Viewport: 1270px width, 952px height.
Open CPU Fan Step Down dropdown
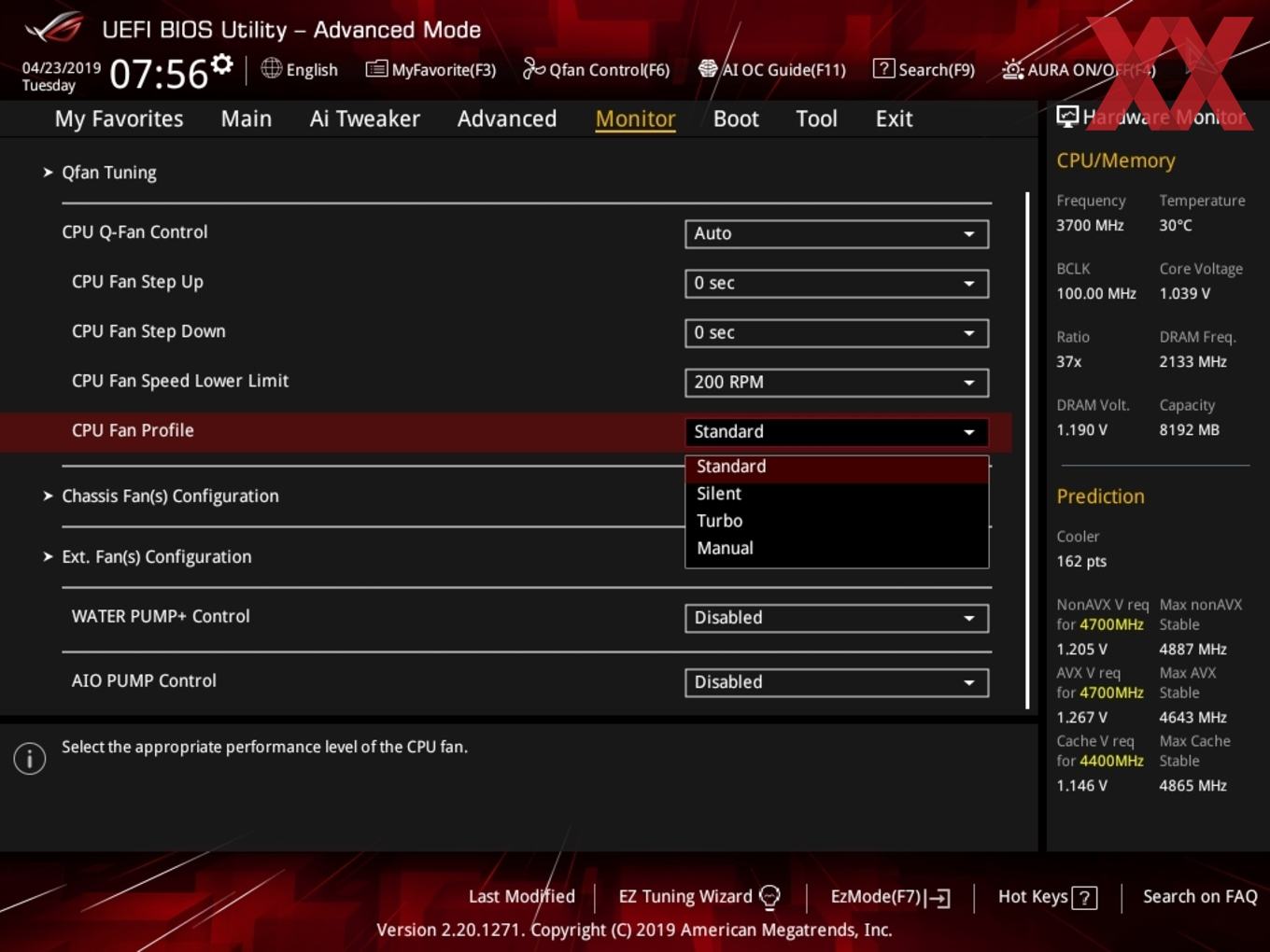point(837,332)
